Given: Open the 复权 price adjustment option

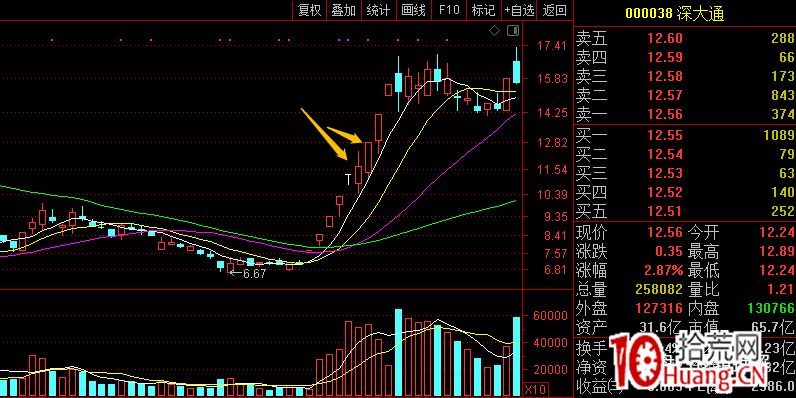Looking at the screenshot, I should click(310, 10).
